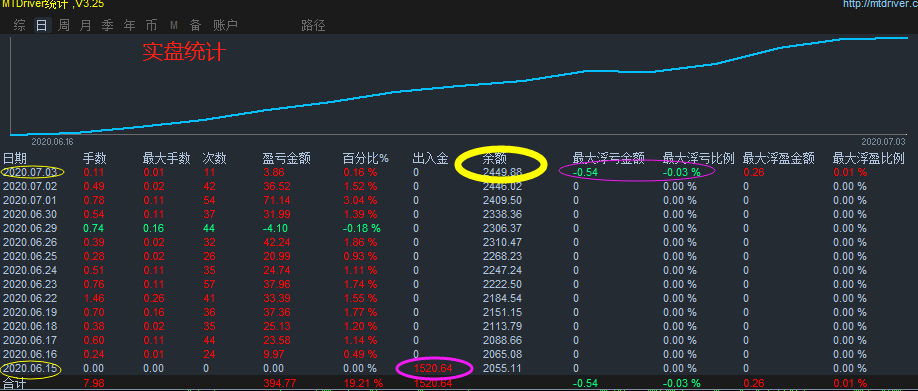Select the 2020.06.25 row date
The height and width of the screenshot is (391, 918).
pyautogui.click(x=30, y=256)
